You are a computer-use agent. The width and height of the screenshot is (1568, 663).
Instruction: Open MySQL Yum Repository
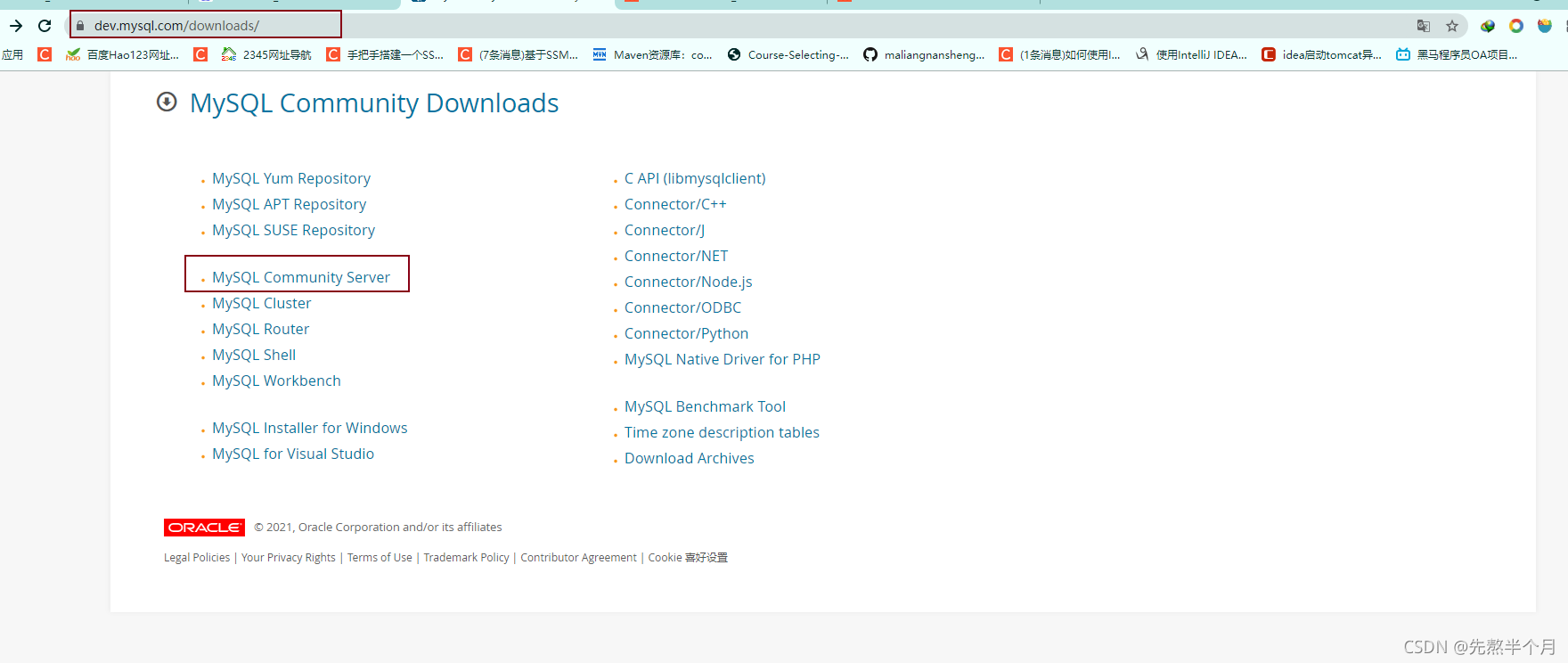[x=291, y=178]
